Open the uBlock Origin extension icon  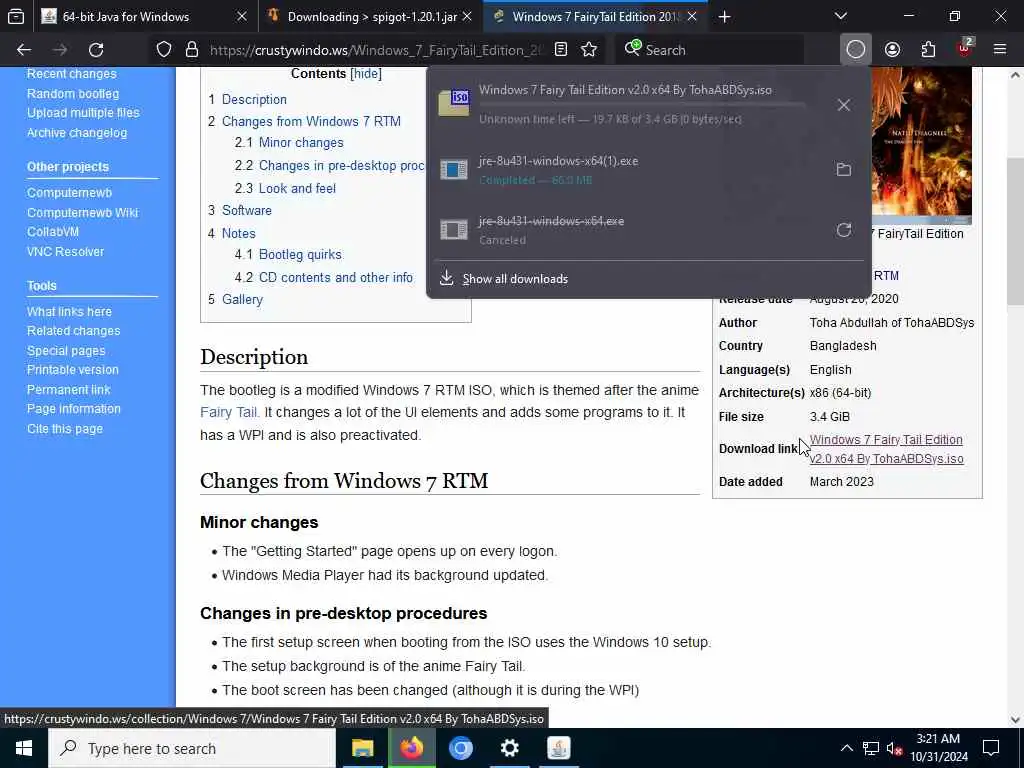pos(964,48)
